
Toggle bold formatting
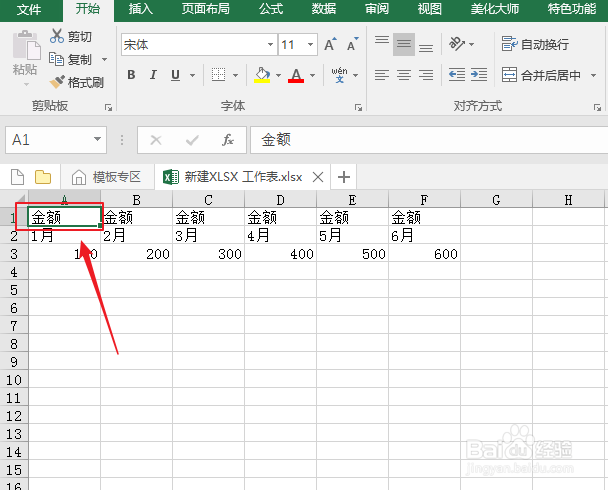click(131, 74)
